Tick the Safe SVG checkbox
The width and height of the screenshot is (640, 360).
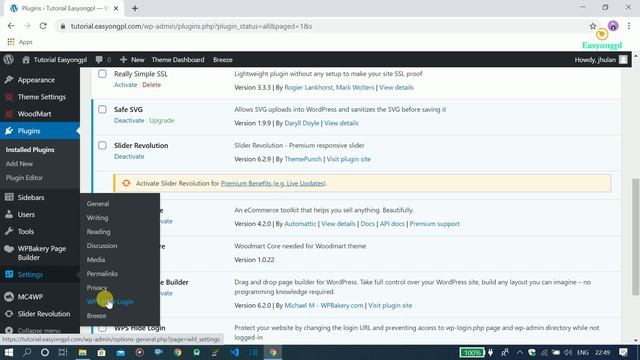102,109
